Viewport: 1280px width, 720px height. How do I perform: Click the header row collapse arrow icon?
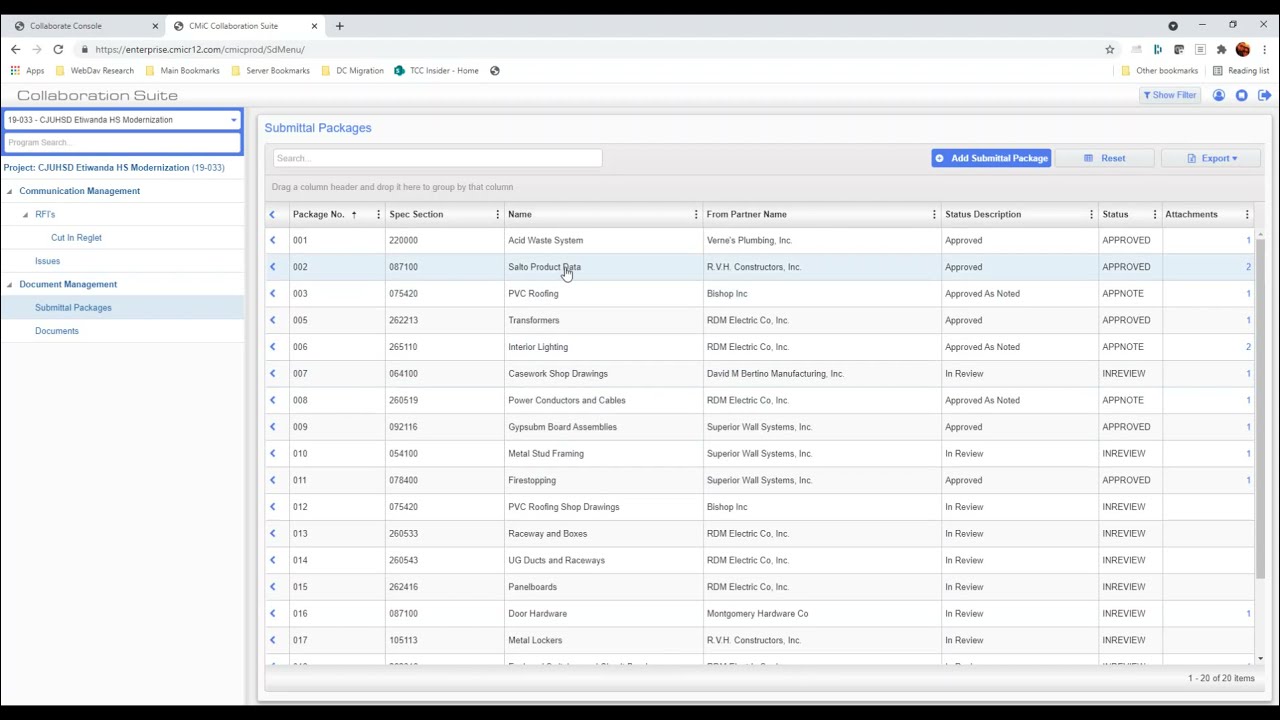click(x=272, y=214)
